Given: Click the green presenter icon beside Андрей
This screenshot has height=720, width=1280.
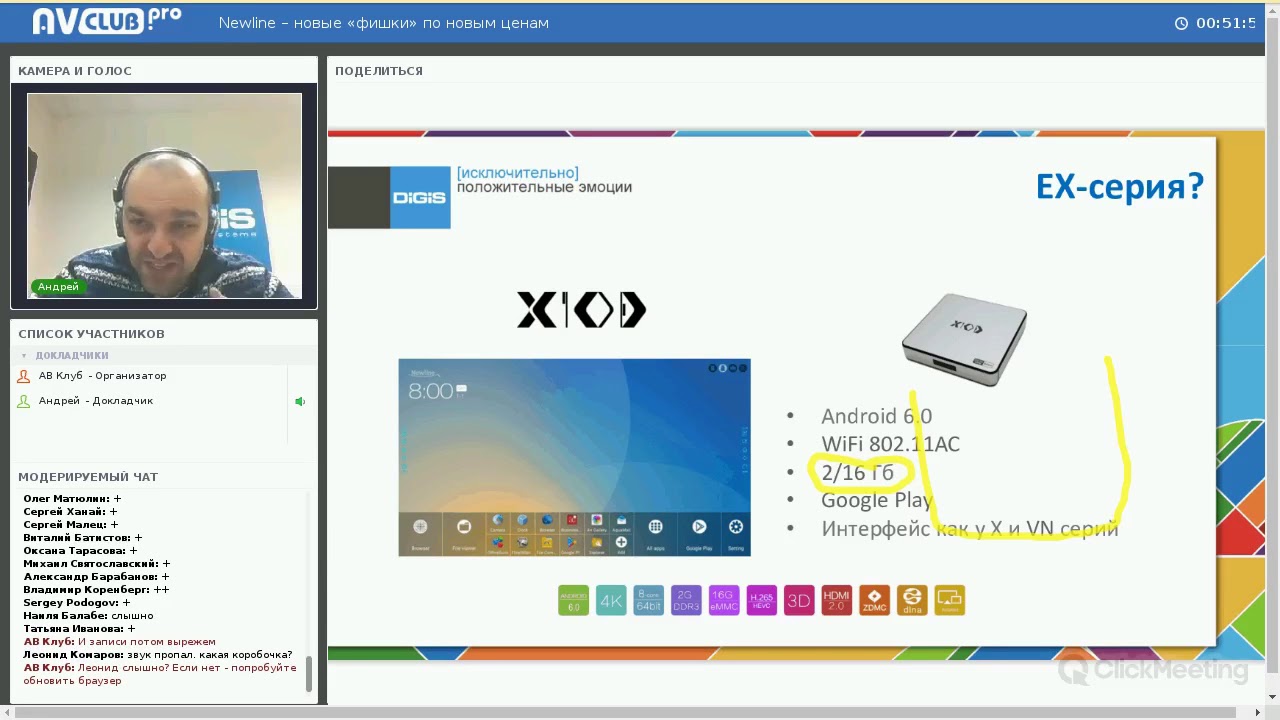Looking at the screenshot, I should point(24,401).
